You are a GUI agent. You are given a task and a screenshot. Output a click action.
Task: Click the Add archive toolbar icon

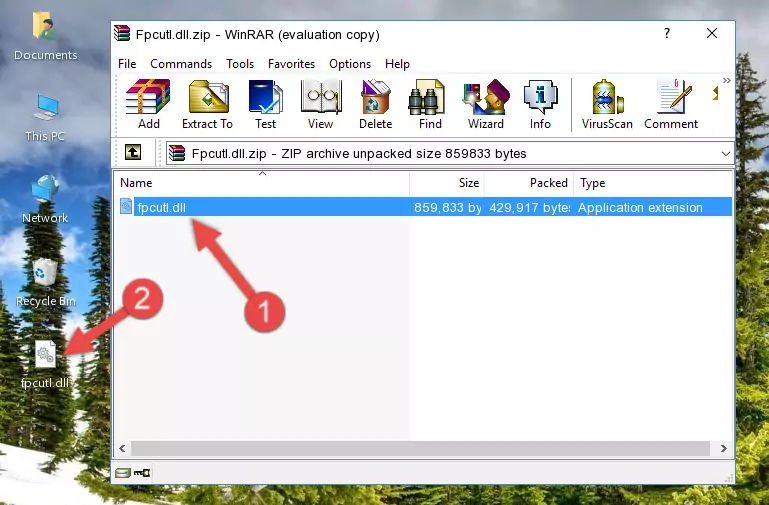click(x=148, y=104)
